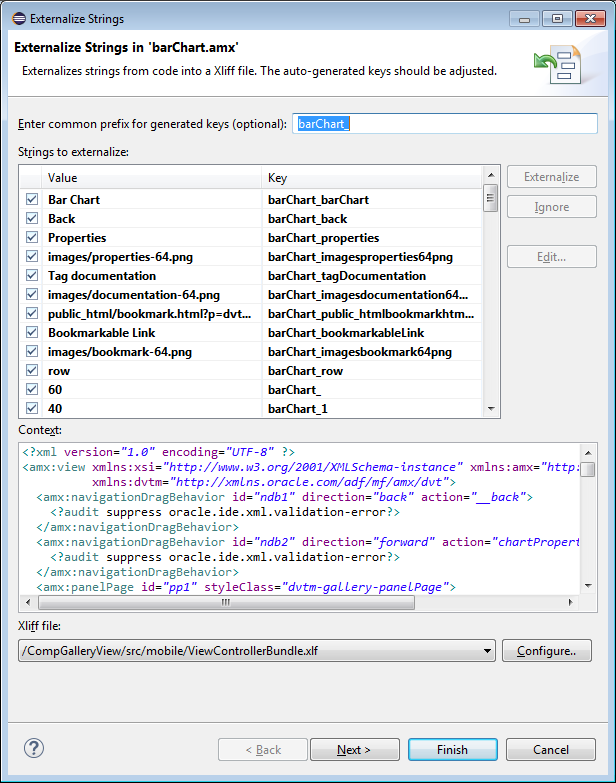Image resolution: width=616 pixels, height=783 pixels.
Task: Click the Edit... button
Action: pos(552,257)
